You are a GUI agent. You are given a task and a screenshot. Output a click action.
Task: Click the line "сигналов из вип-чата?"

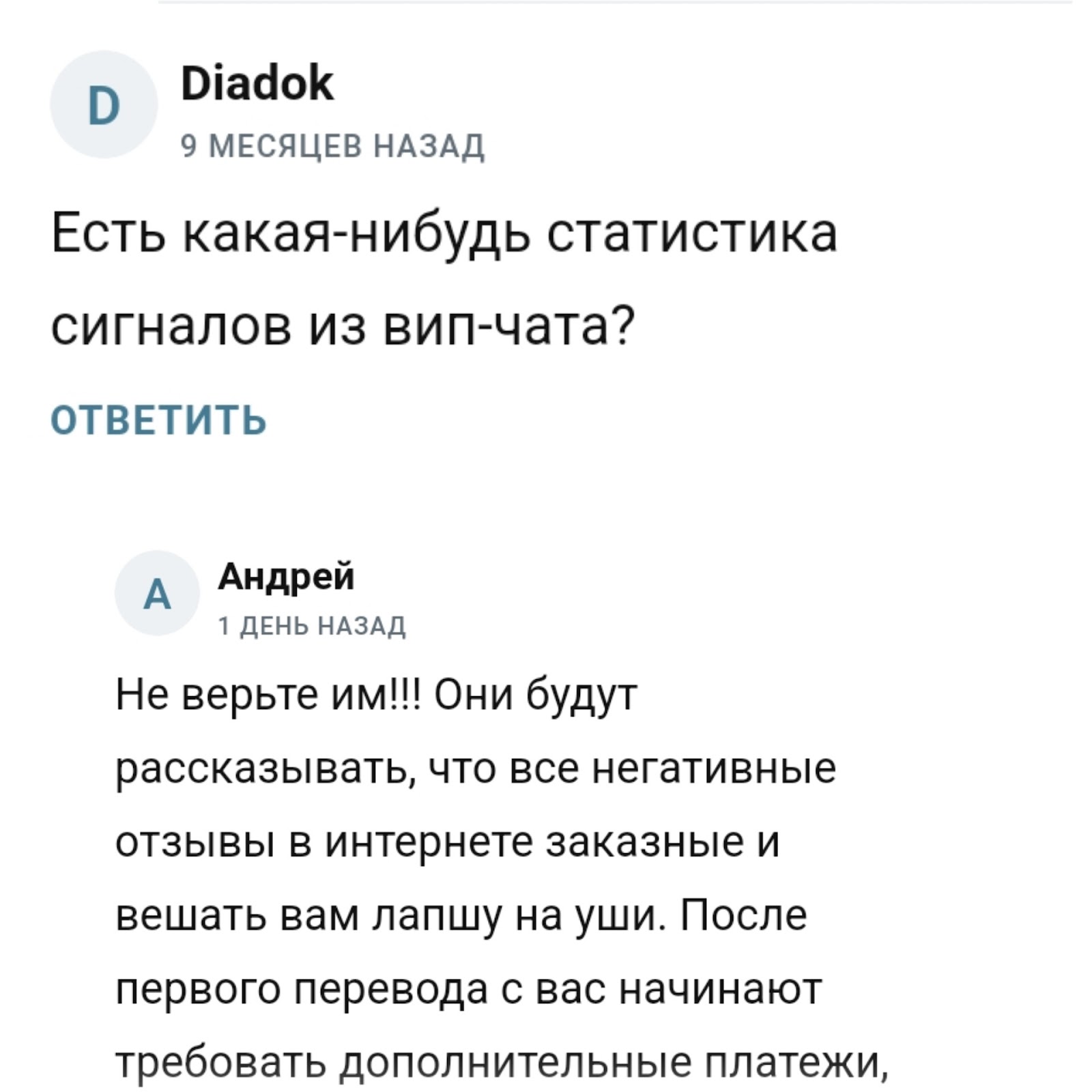343,326
